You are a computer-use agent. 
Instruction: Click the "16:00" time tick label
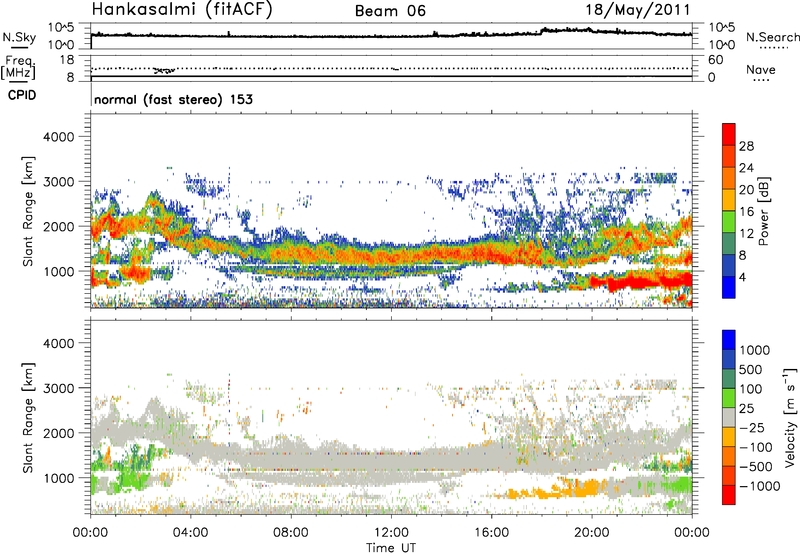pos(491,533)
